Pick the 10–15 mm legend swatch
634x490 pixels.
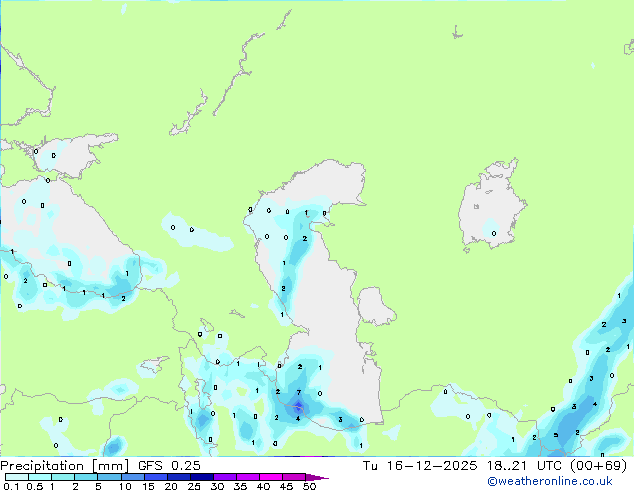coord(132,477)
